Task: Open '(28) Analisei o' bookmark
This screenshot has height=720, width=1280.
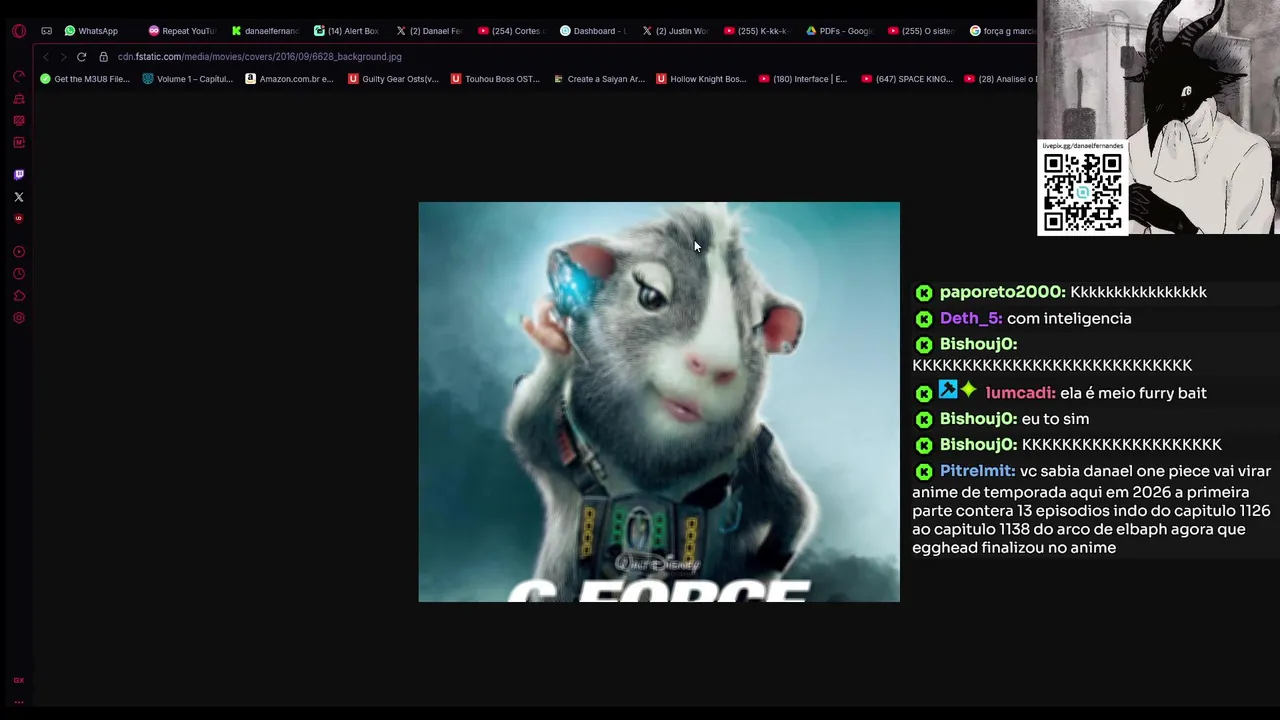Action: 1002,79
